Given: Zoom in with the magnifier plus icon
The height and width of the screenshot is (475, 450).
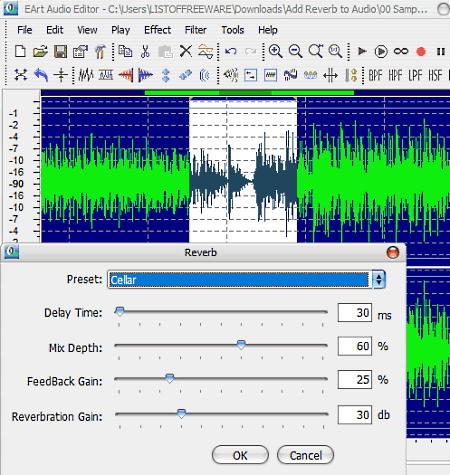Looking at the screenshot, I should [275, 51].
